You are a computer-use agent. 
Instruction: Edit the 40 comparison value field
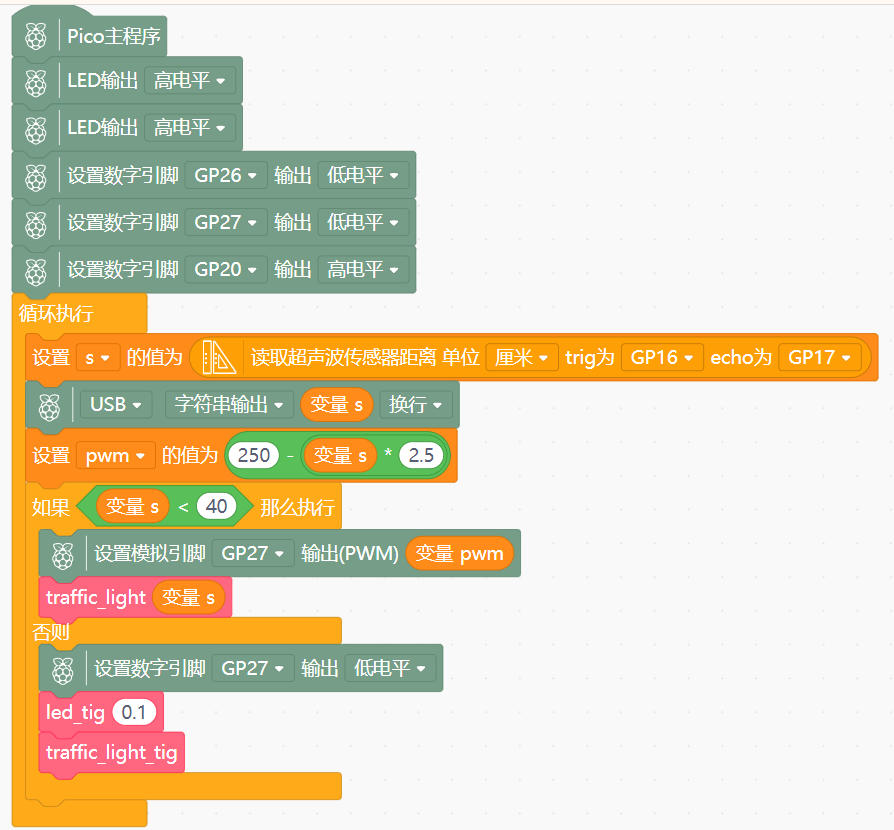coord(217,506)
